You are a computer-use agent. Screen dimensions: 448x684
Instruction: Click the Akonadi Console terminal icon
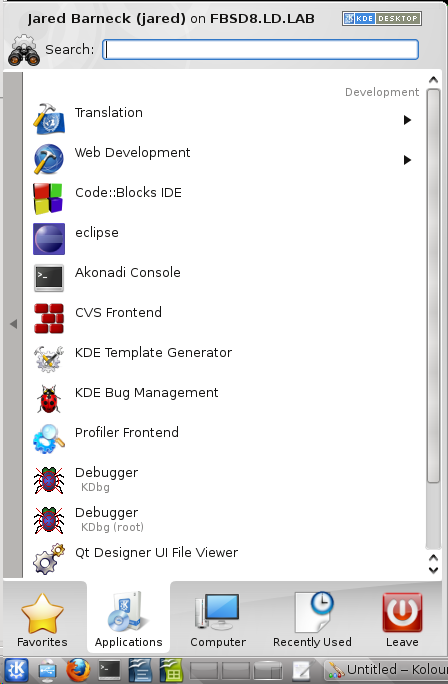click(x=49, y=278)
